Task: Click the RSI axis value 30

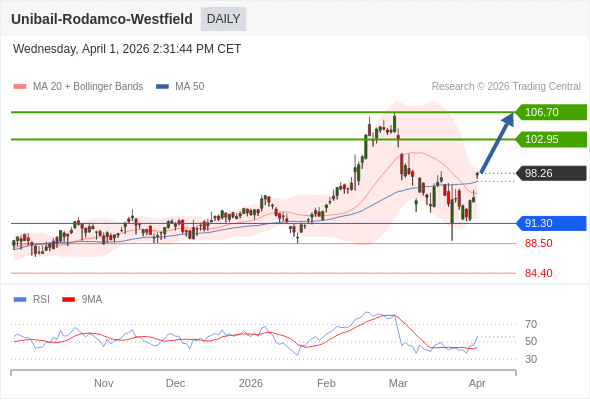Action: click(x=531, y=359)
